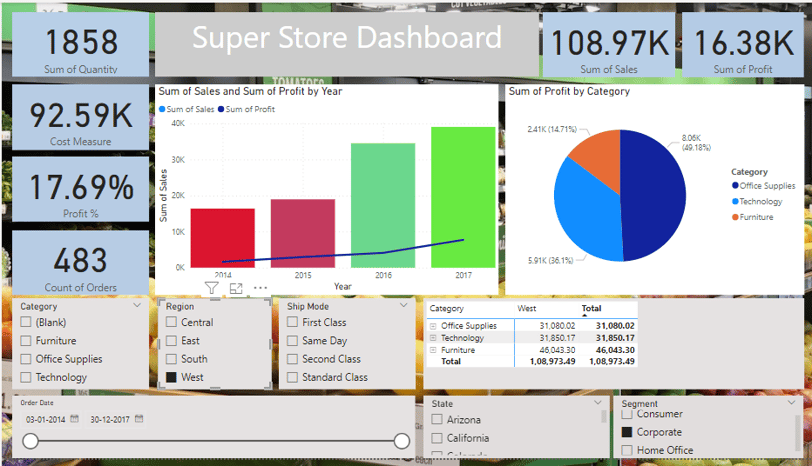Click the West column header in matrix
Viewport: 812px width, 466px height.
(527, 309)
